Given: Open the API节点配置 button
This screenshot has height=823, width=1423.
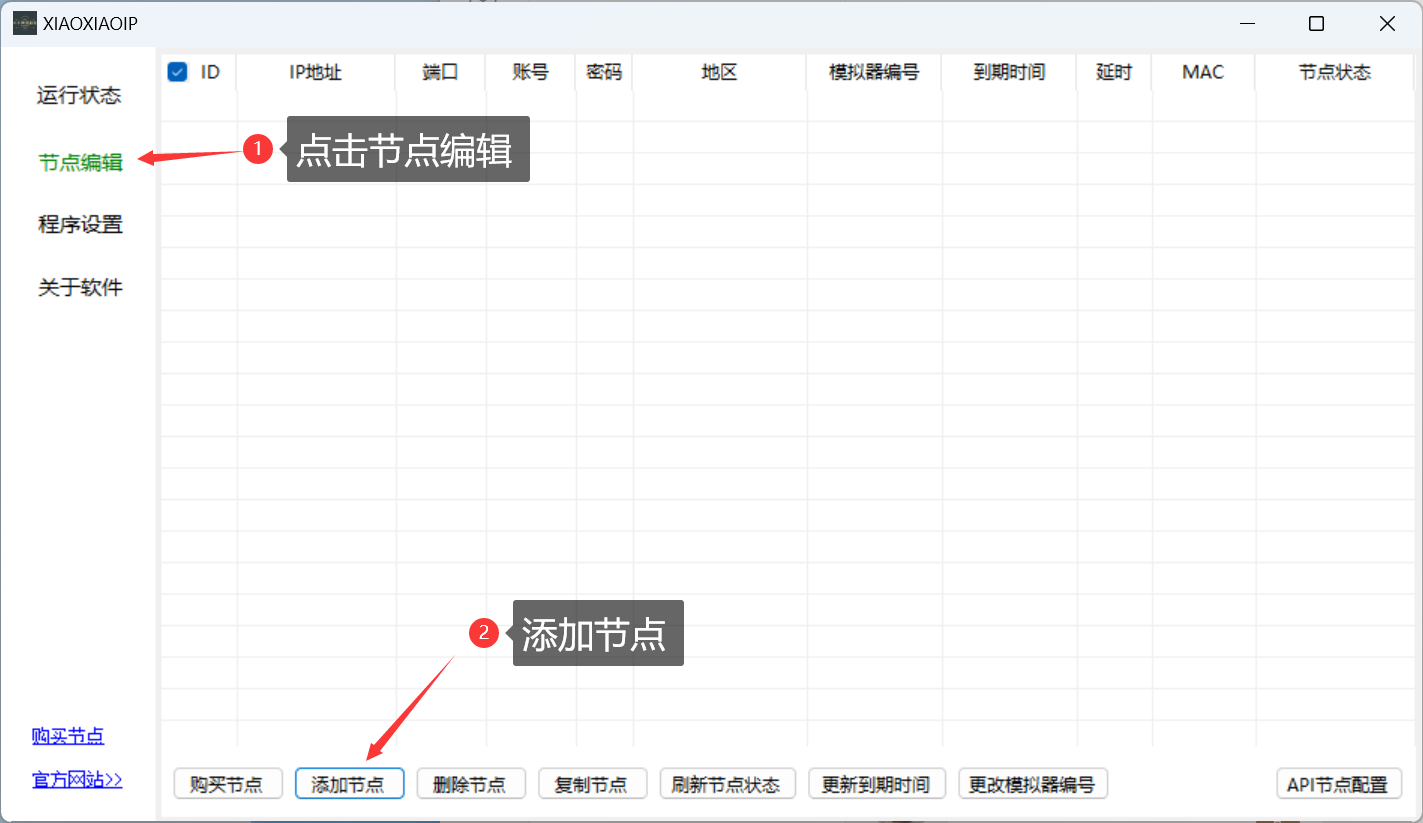Looking at the screenshot, I should point(1338,784).
